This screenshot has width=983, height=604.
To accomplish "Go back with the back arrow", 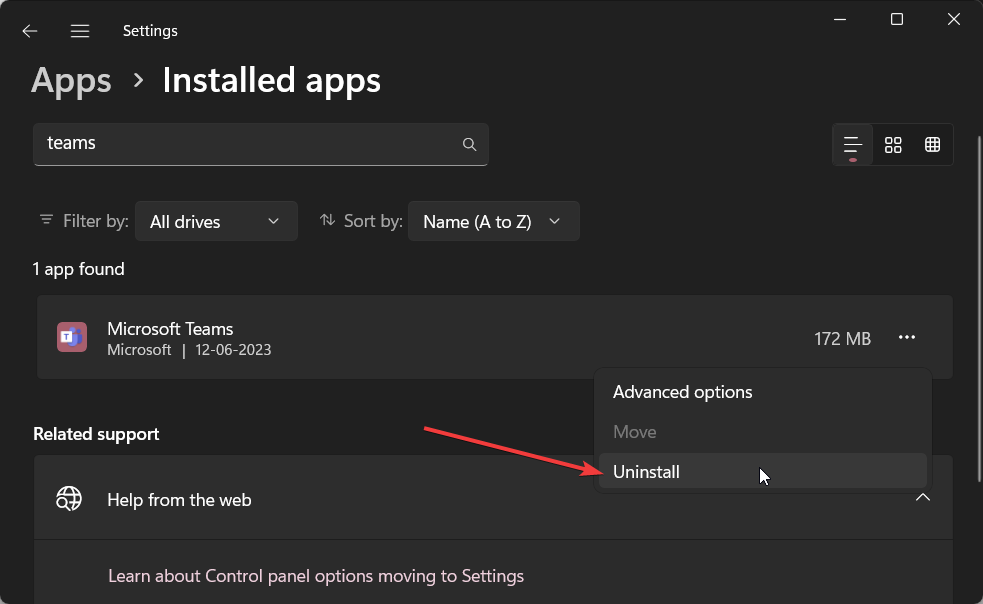I will 29,31.
